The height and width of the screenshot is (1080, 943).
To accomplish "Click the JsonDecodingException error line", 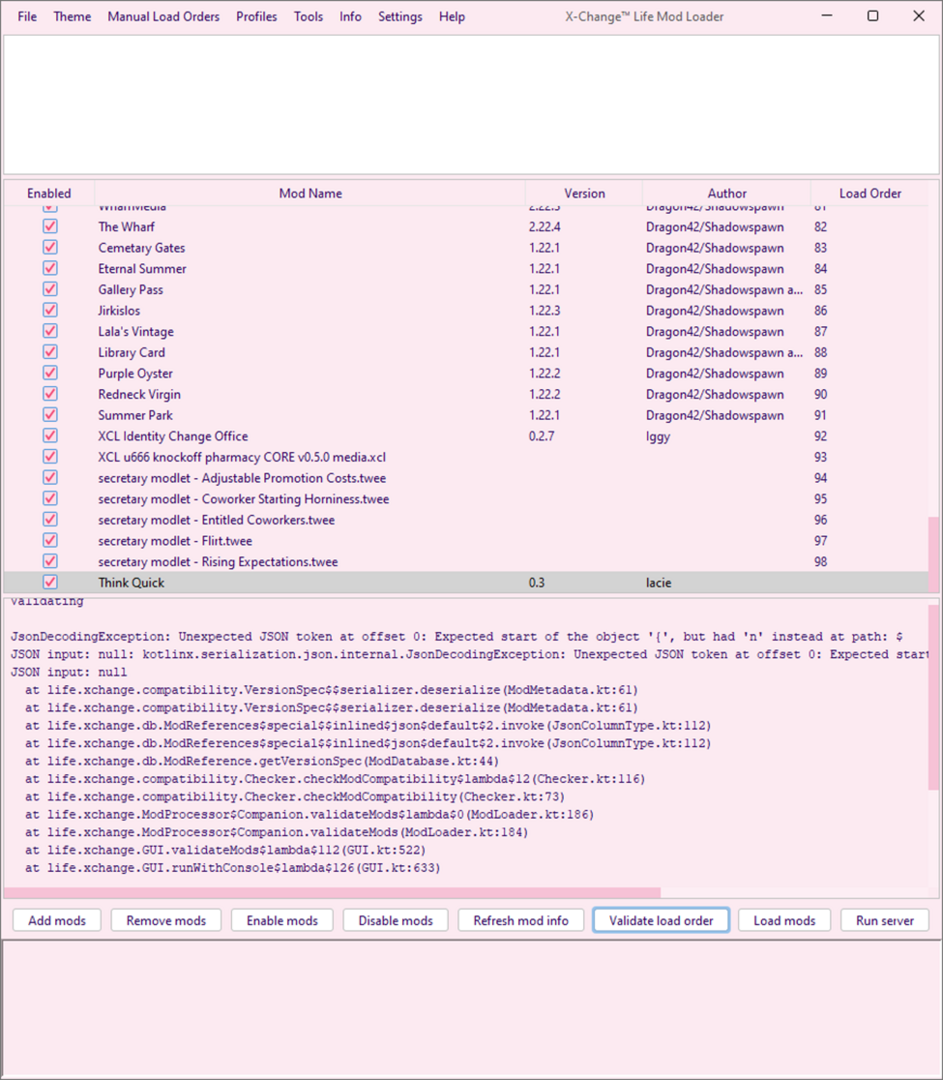I will point(457,636).
